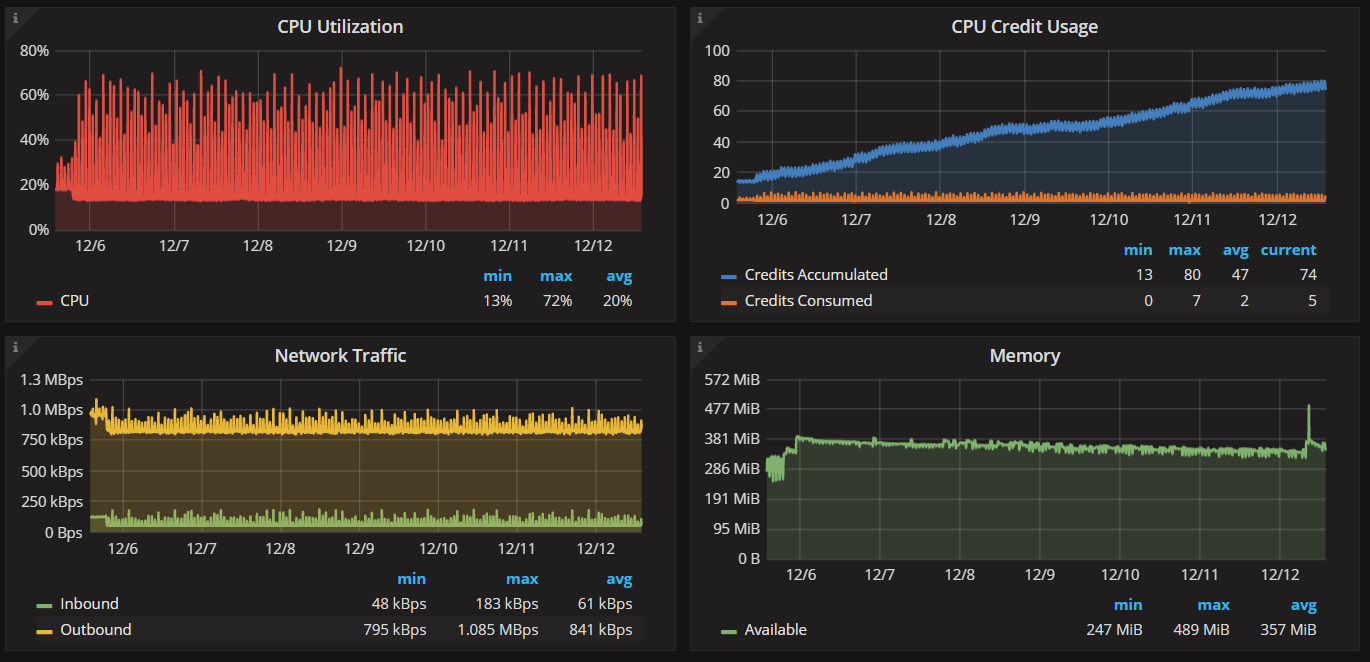Toggle the Inbound series in the legend
The image size is (1370, 662).
[x=89, y=604]
